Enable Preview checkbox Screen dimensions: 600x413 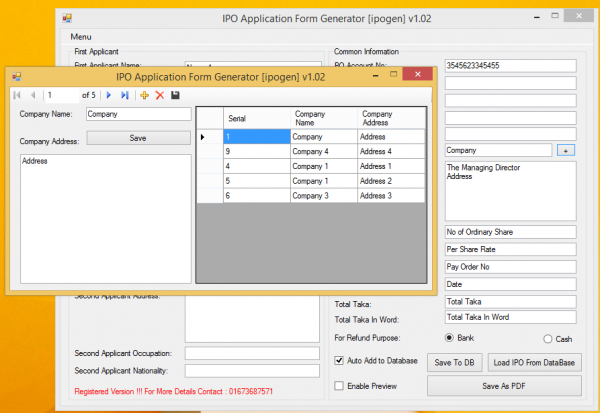point(340,385)
